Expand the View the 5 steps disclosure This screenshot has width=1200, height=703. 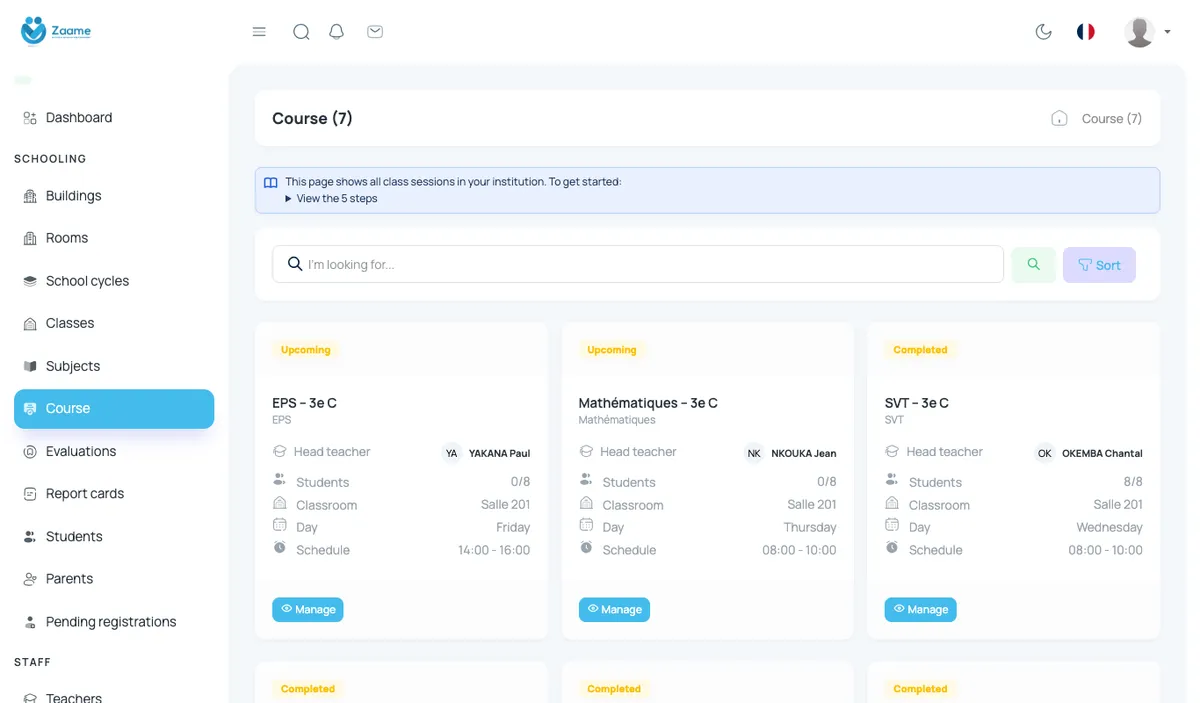[x=331, y=198]
